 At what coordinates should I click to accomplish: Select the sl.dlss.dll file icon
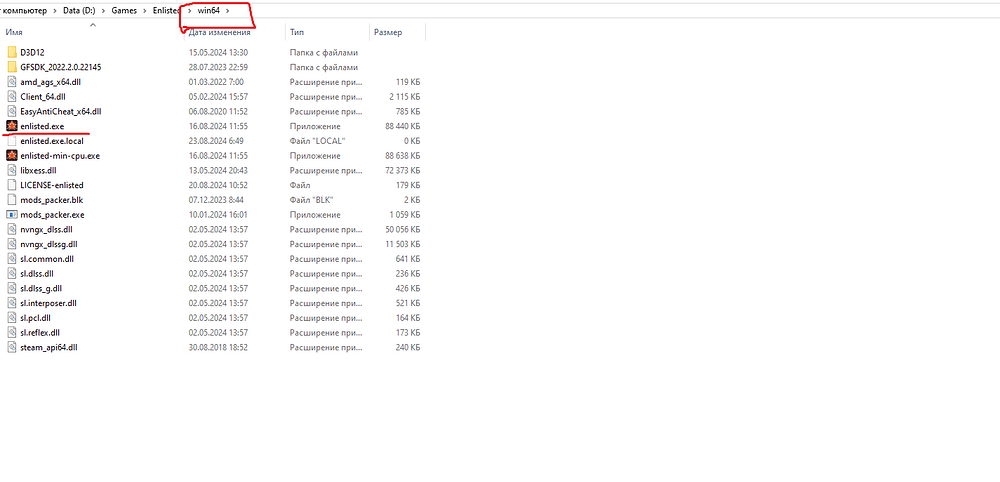tap(12, 274)
